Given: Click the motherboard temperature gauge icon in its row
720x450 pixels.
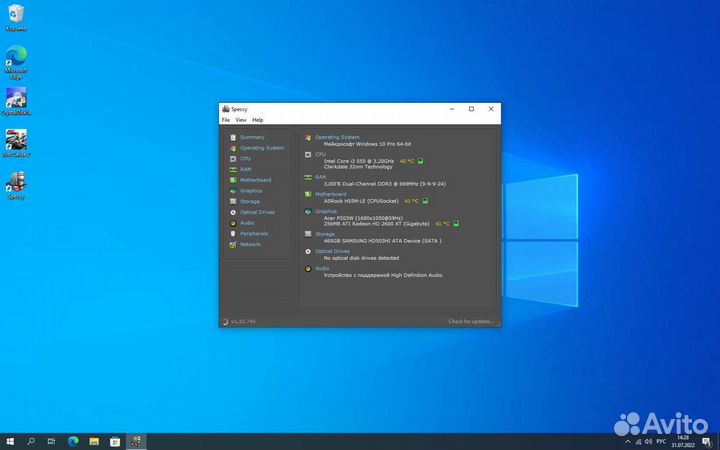Looking at the screenshot, I should pyautogui.click(x=425, y=201).
